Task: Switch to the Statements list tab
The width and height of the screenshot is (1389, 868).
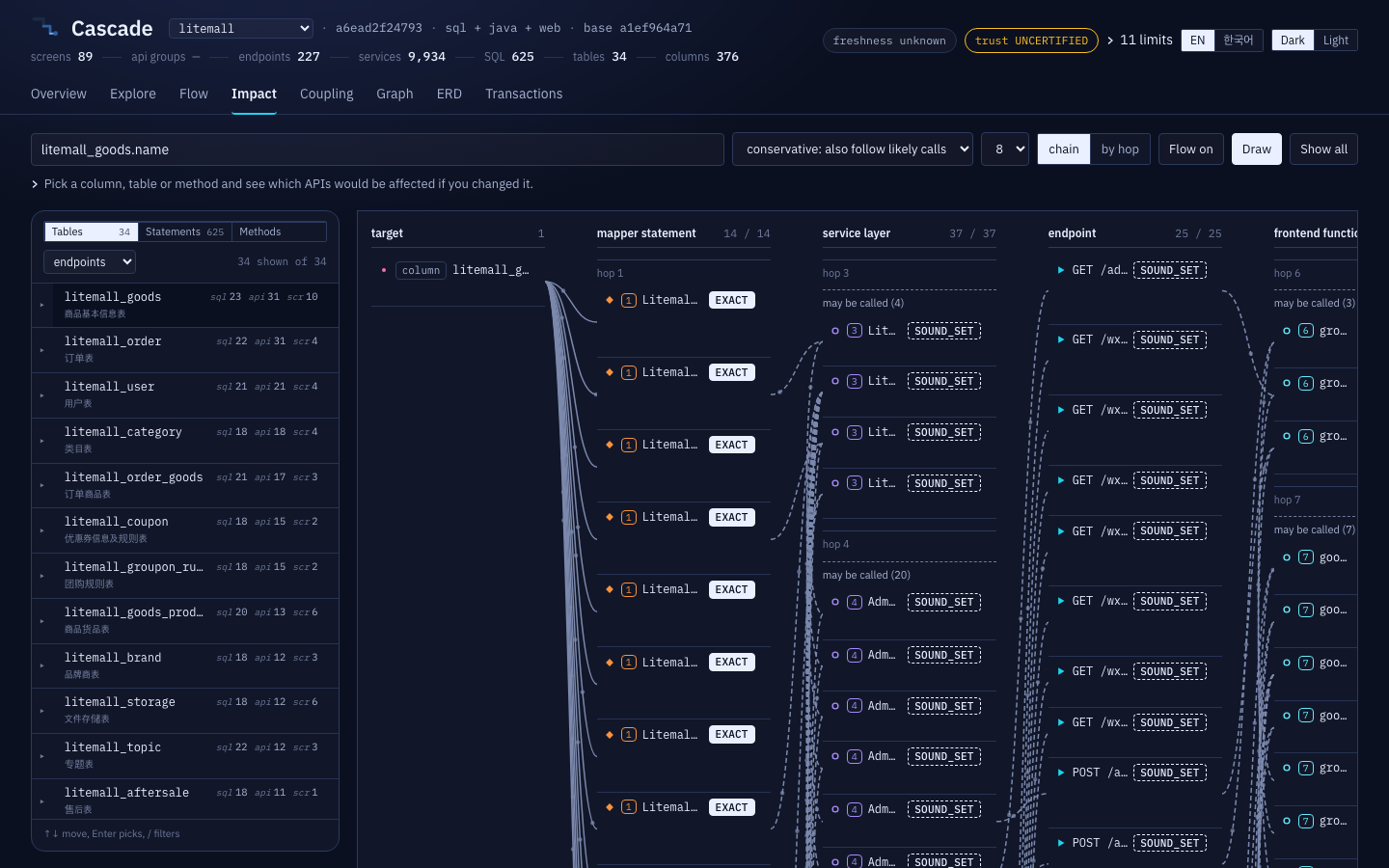Action: 184,231
